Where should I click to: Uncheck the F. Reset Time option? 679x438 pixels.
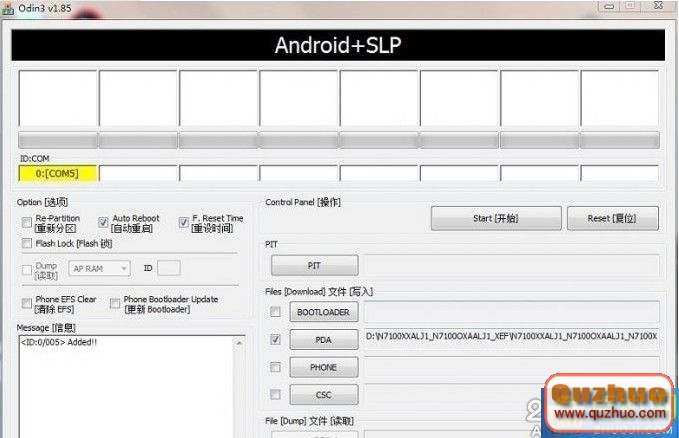(184, 223)
